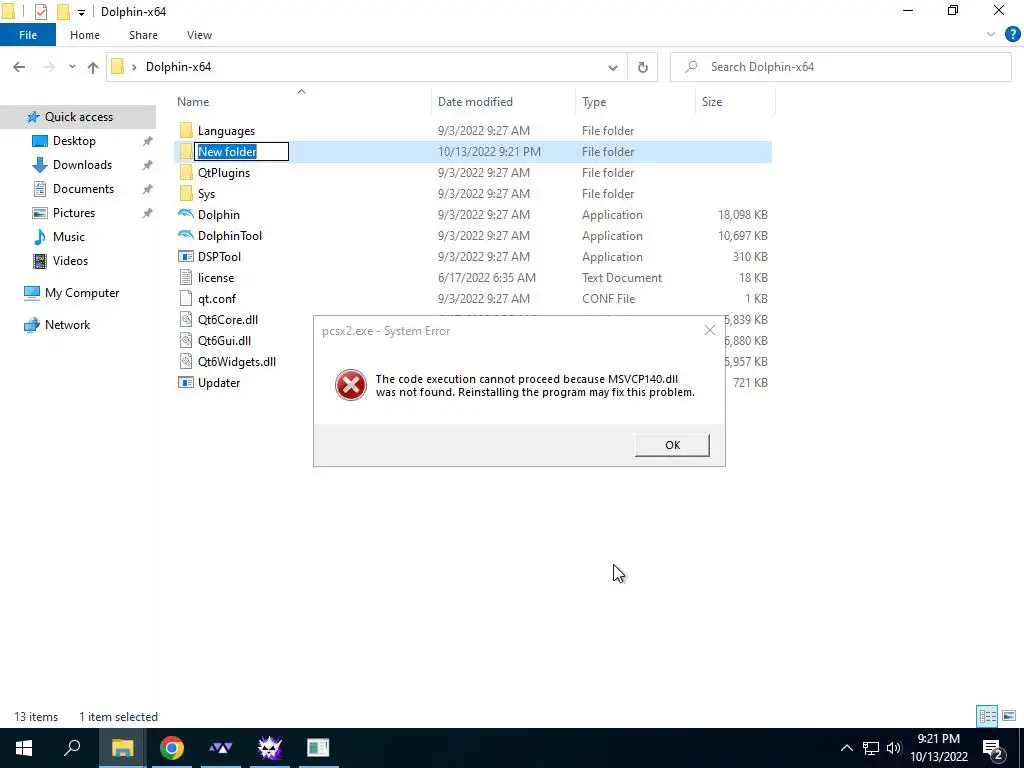Click the 'CONF File' type cell
Image resolution: width=1024 pixels, height=768 pixels.
pos(608,298)
